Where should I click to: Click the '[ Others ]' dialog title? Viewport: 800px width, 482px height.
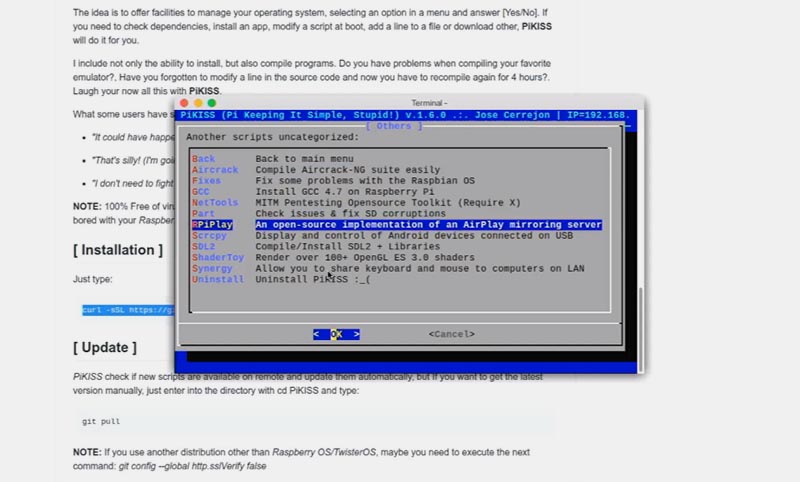coord(394,126)
